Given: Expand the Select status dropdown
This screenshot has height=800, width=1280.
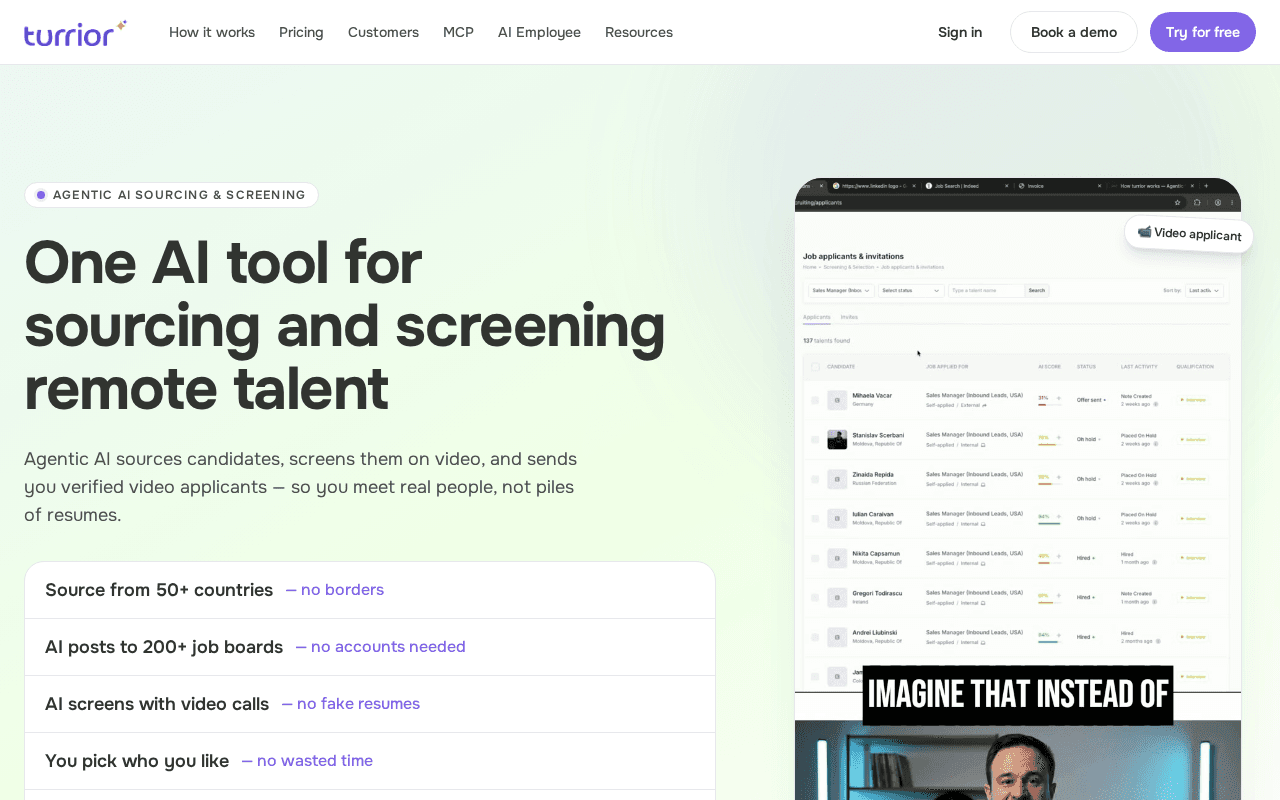Looking at the screenshot, I should click(911, 291).
